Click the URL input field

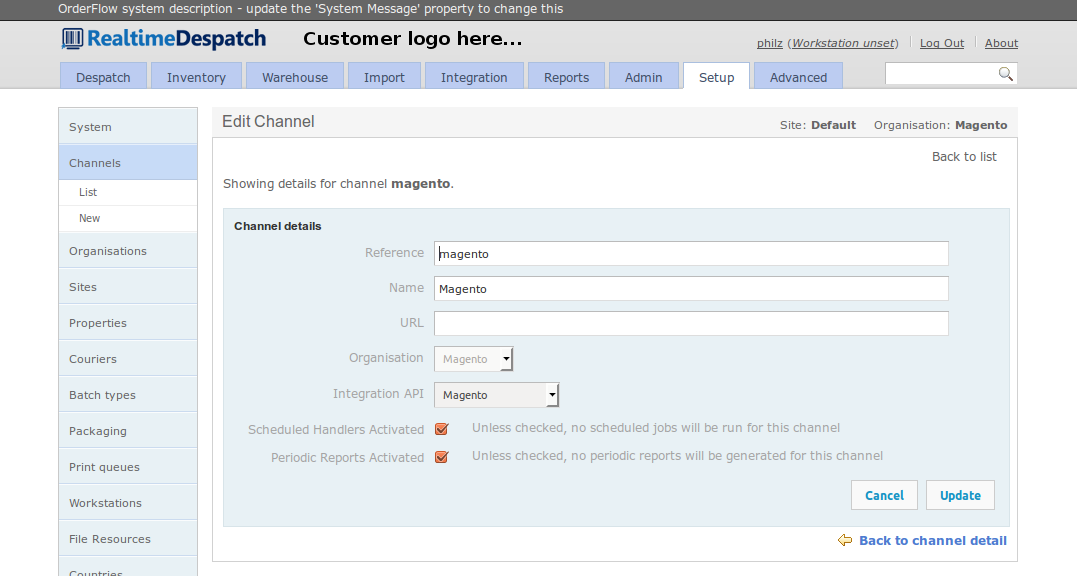pos(690,323)
